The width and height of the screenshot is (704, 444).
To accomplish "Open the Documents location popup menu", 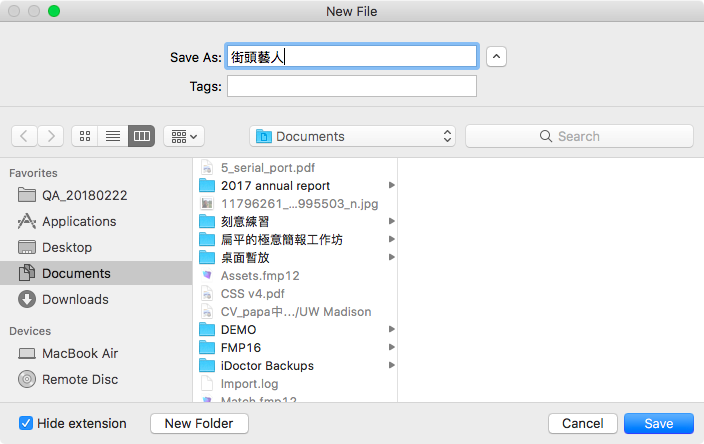I will coord(352,136).
